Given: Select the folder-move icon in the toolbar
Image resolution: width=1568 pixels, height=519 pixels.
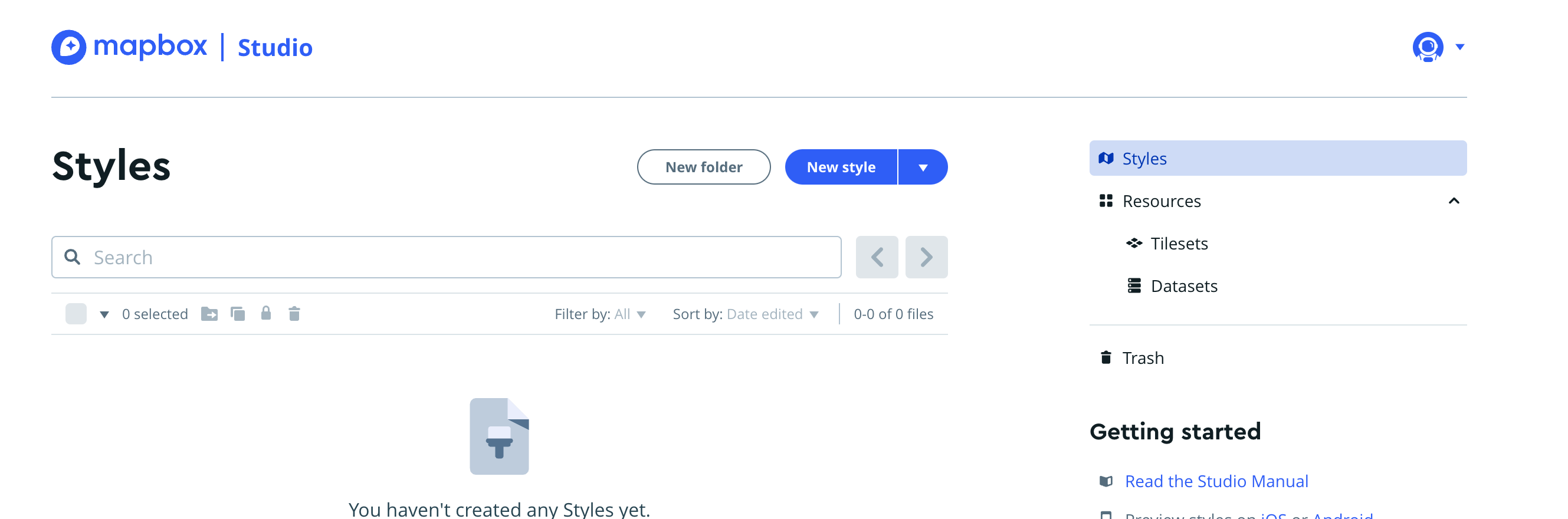Looking at the screenshot, I should click(209, 313).
